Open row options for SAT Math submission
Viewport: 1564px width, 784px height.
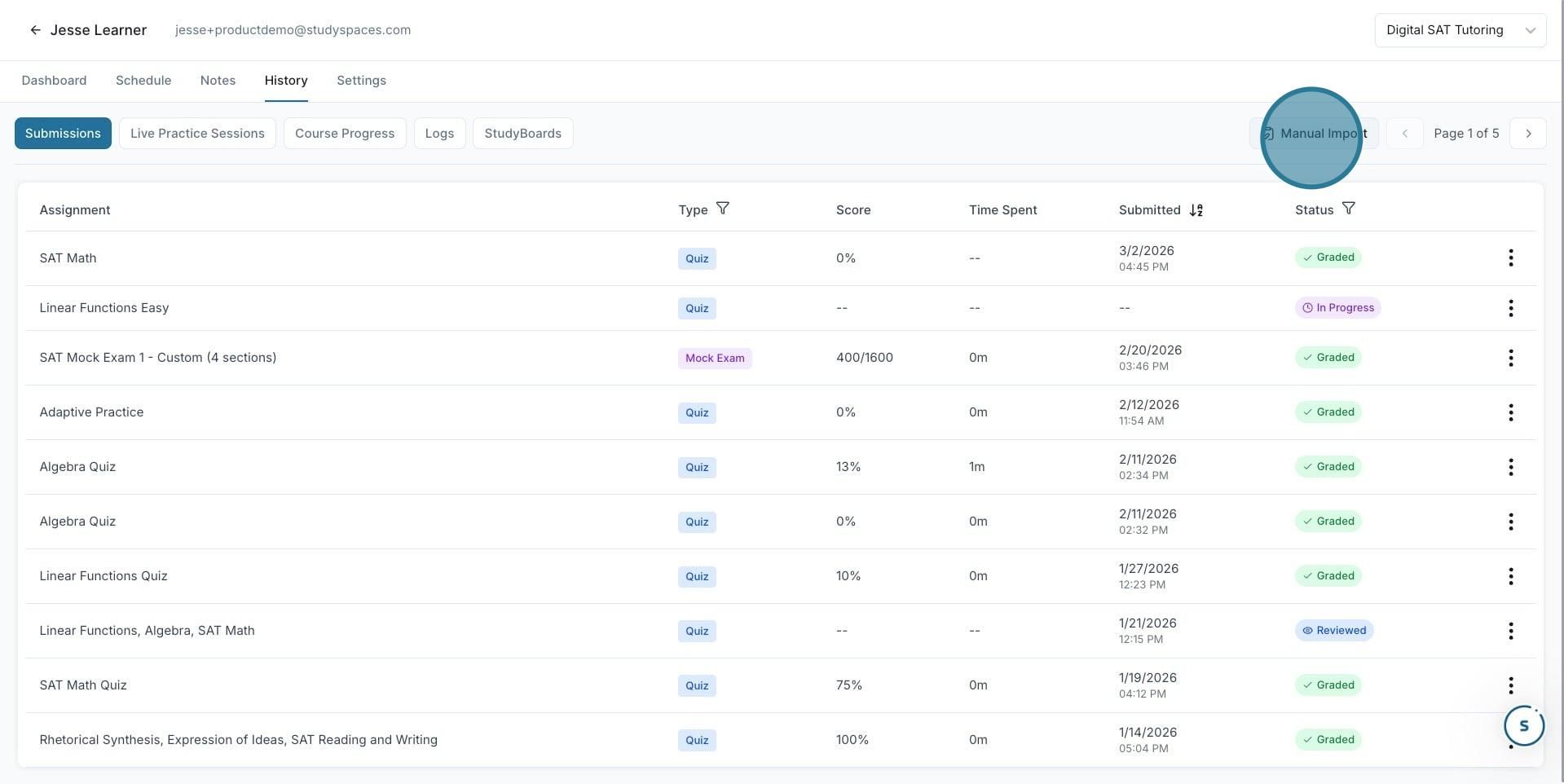click(1510, 258)
